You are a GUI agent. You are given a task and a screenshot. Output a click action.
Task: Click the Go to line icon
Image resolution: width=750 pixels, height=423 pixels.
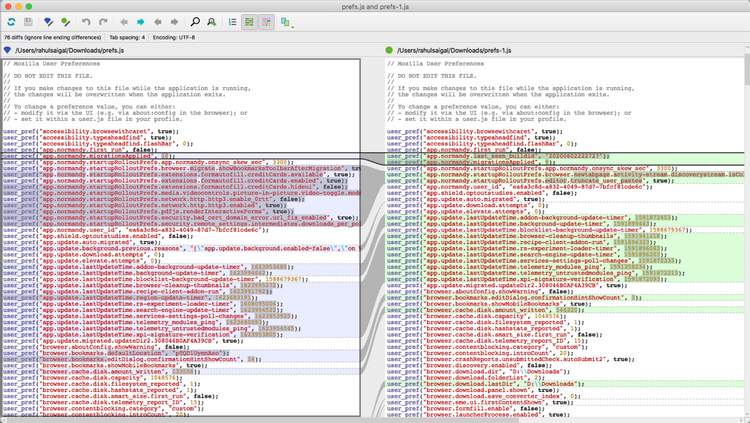213,21
